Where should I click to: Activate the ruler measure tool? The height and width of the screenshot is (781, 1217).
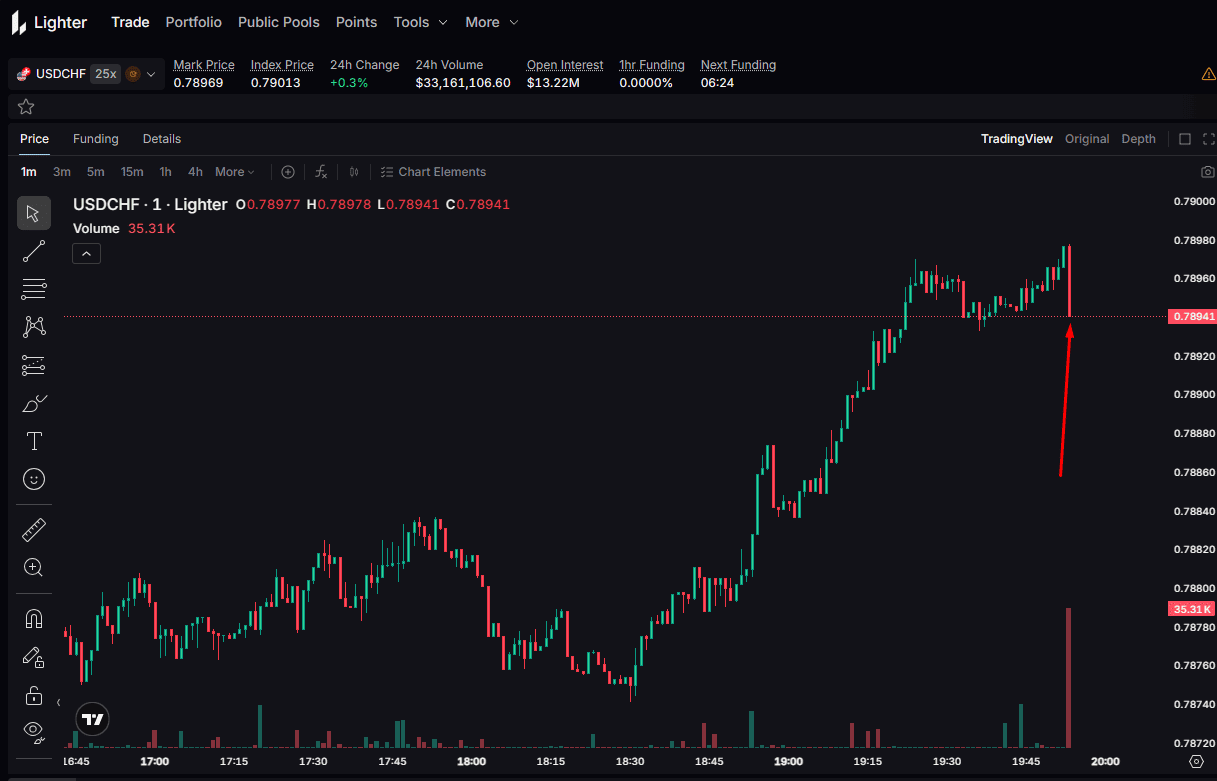(x=34, y=530)
